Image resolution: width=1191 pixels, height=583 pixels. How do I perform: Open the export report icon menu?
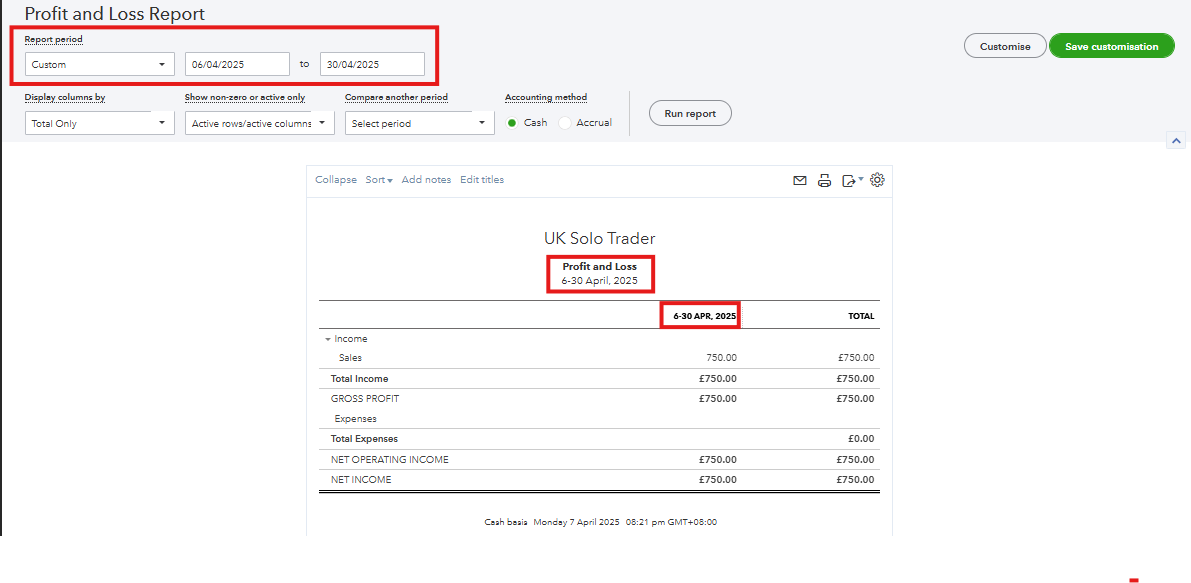pyautogui.click(x=851, y=181)
